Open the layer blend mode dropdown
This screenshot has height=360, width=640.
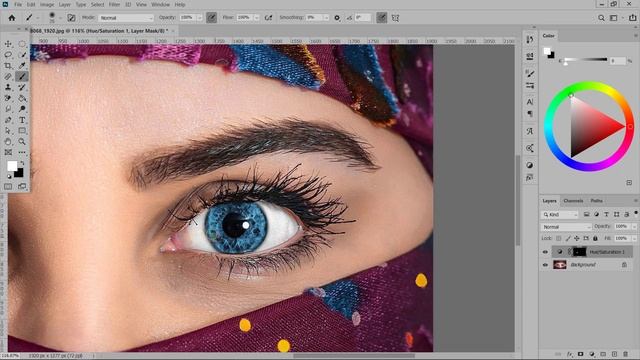pos(566,227)
